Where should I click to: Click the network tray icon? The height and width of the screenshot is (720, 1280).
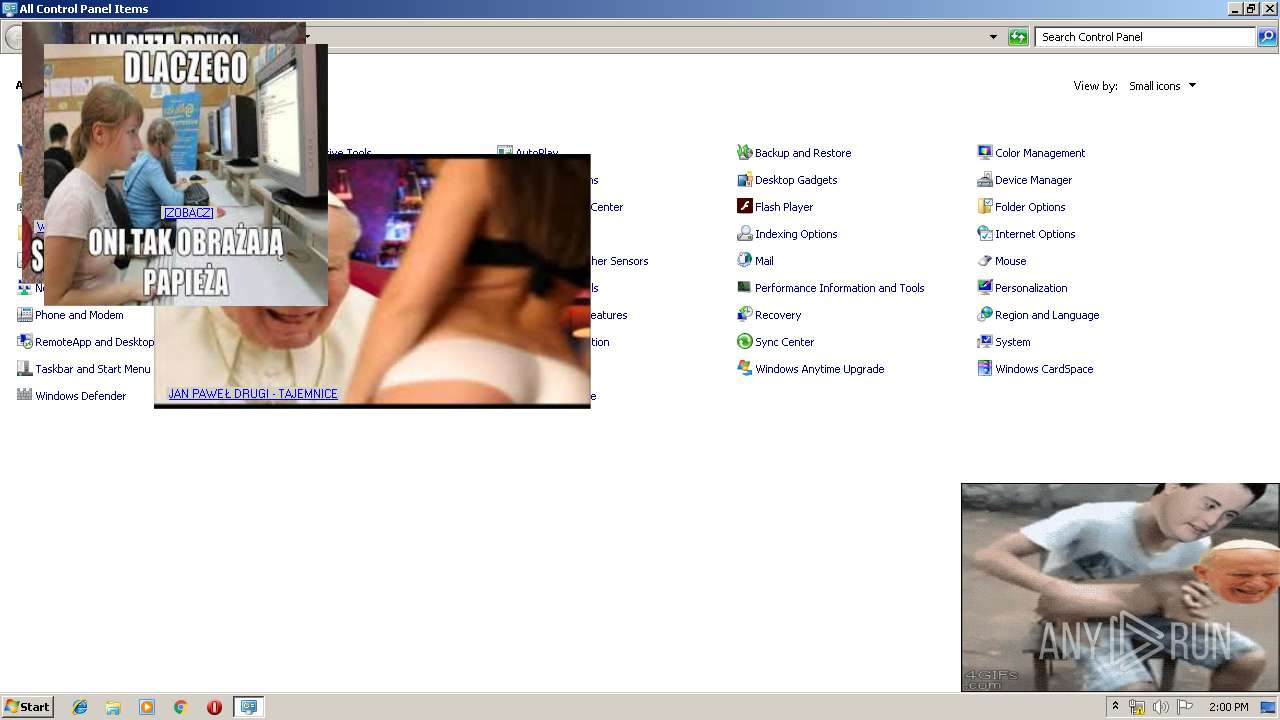point(1137,707)
